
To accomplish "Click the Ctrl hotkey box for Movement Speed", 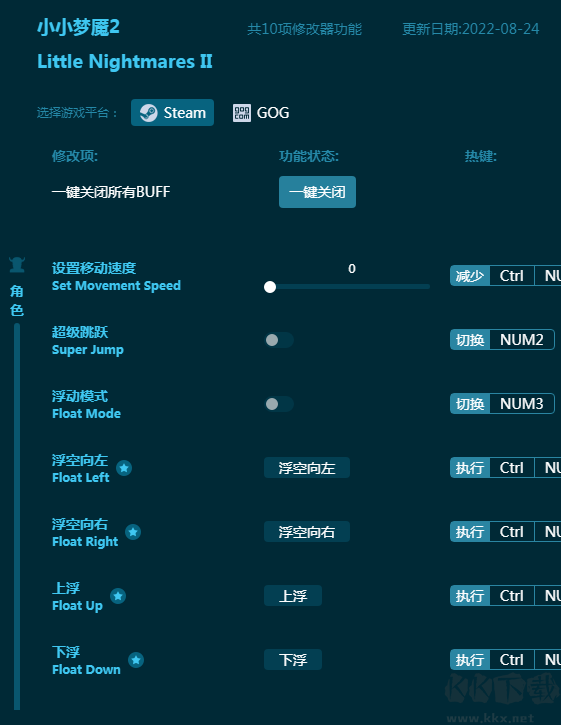I will click(512, 276).
